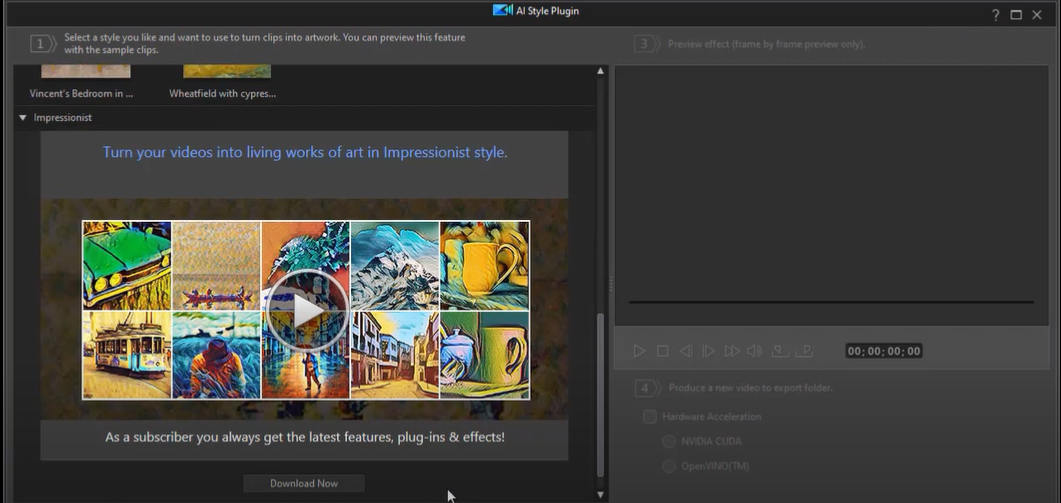Advance the preview by one frame

pos(708,351)
